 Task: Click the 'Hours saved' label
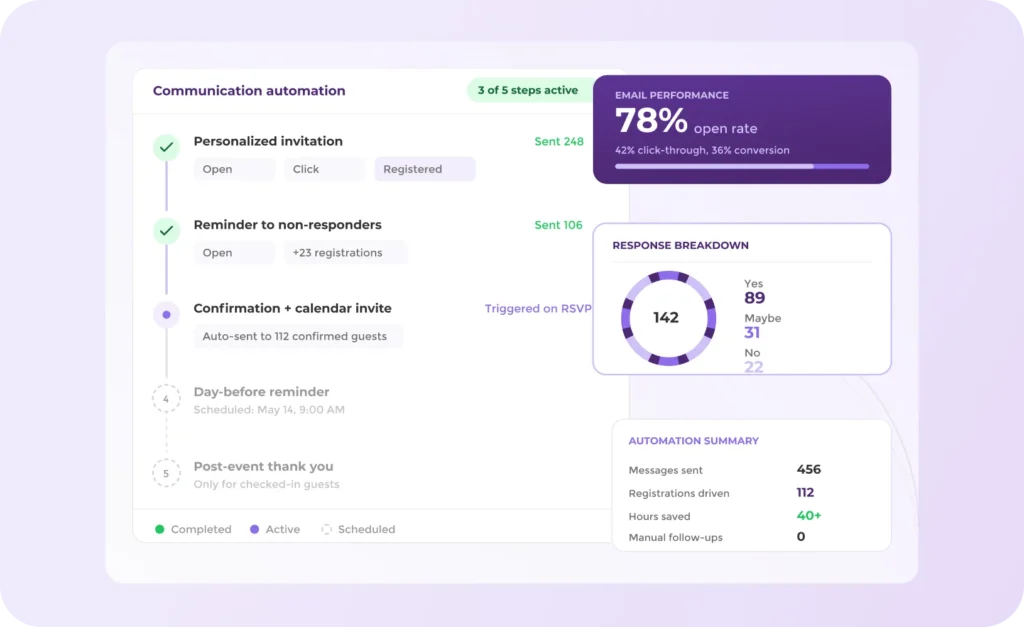point(659,517)
